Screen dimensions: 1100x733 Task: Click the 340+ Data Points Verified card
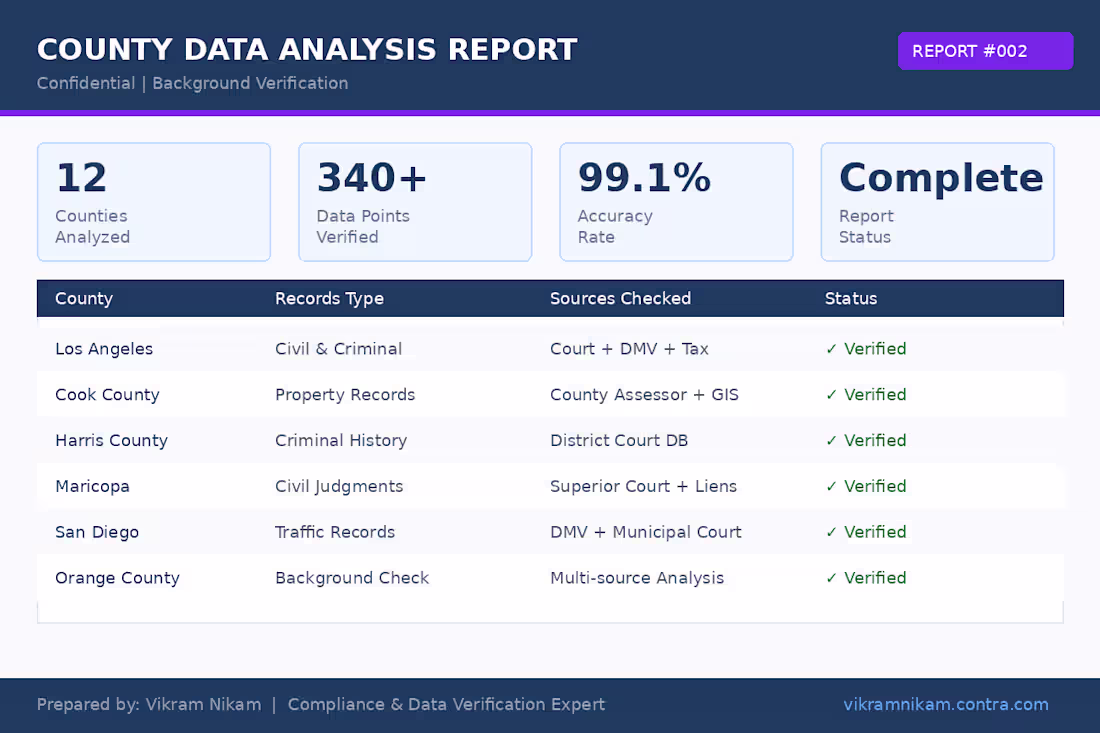(415, 201)
